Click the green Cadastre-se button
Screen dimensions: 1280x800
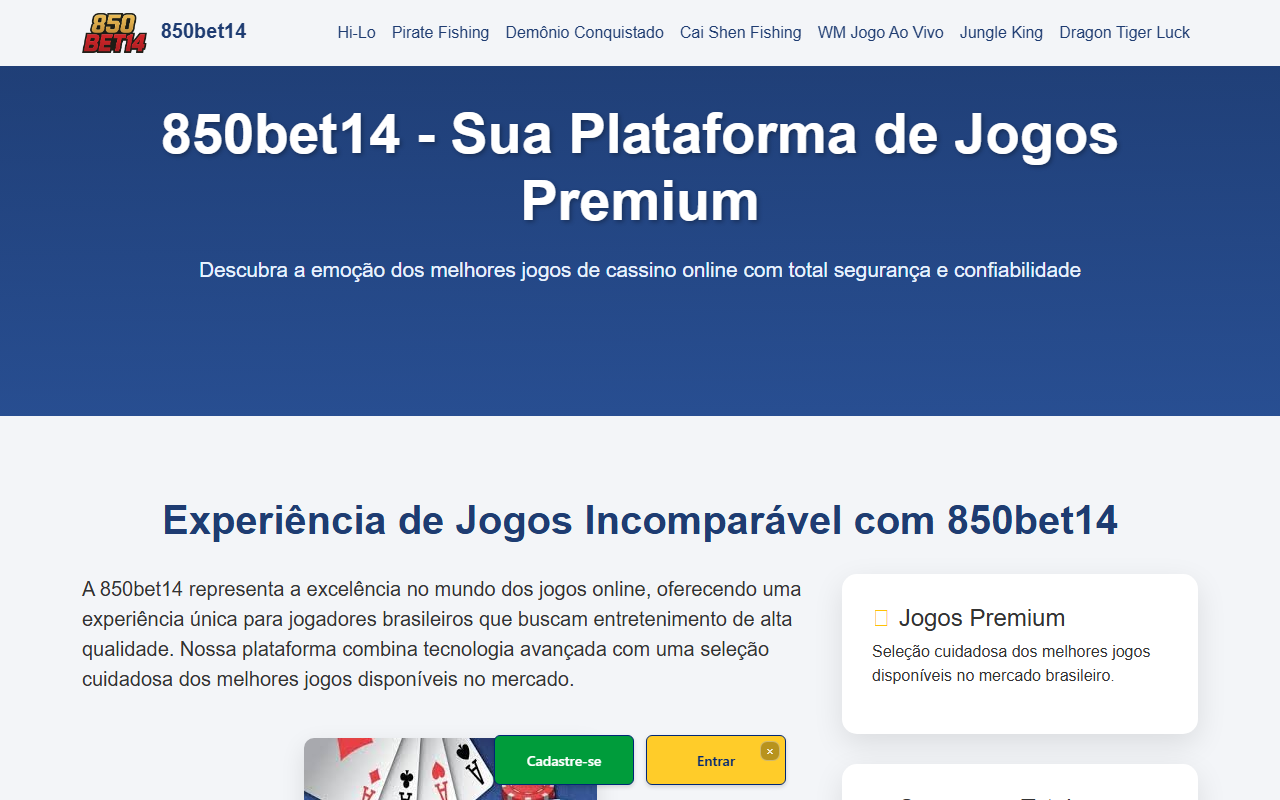(x=564, y=760)
